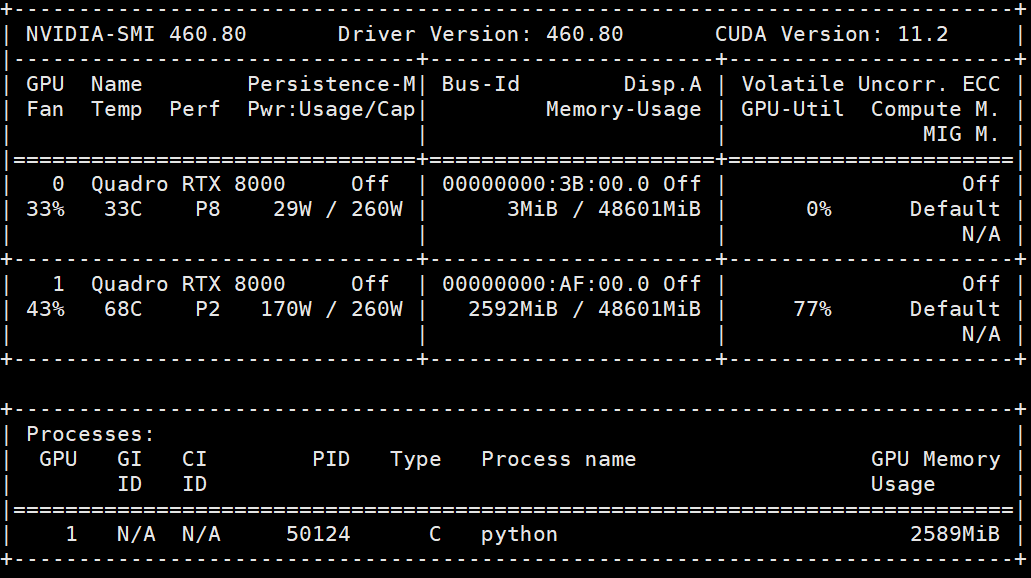Viewport: 1031px width, 578px height.
Task: Click the Memory-Usage column header
Action: click(x=623, y=109)
